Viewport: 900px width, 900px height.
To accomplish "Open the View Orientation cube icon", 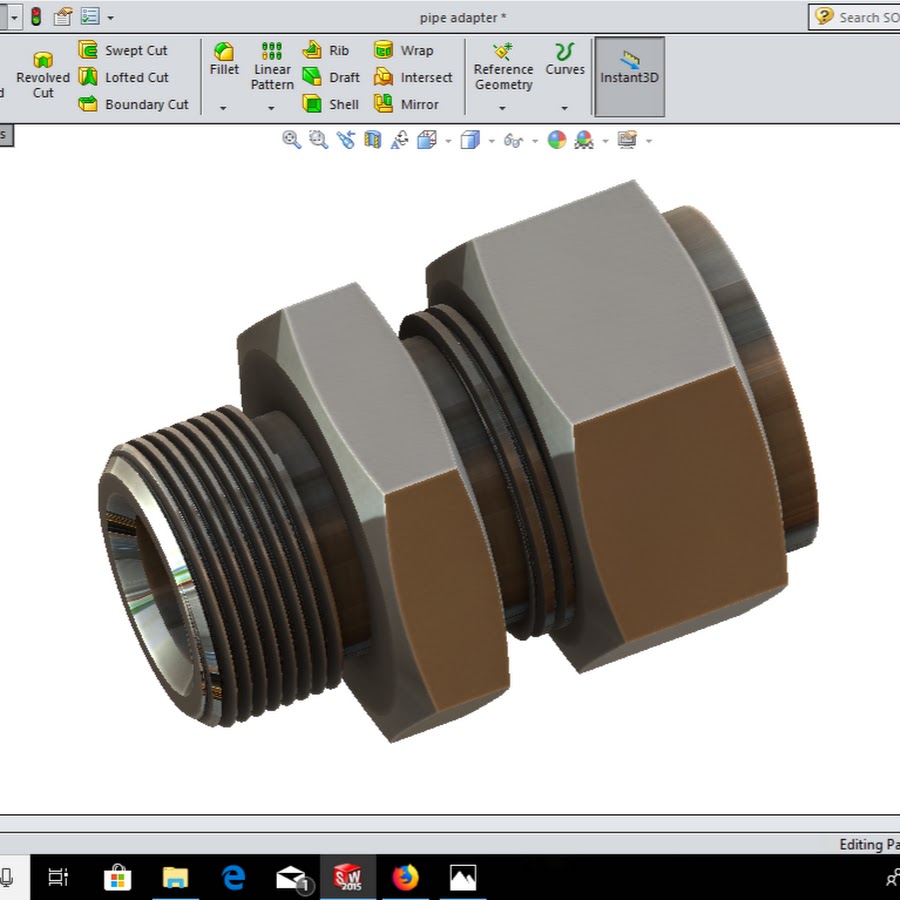I will click(x=426, y=139).
